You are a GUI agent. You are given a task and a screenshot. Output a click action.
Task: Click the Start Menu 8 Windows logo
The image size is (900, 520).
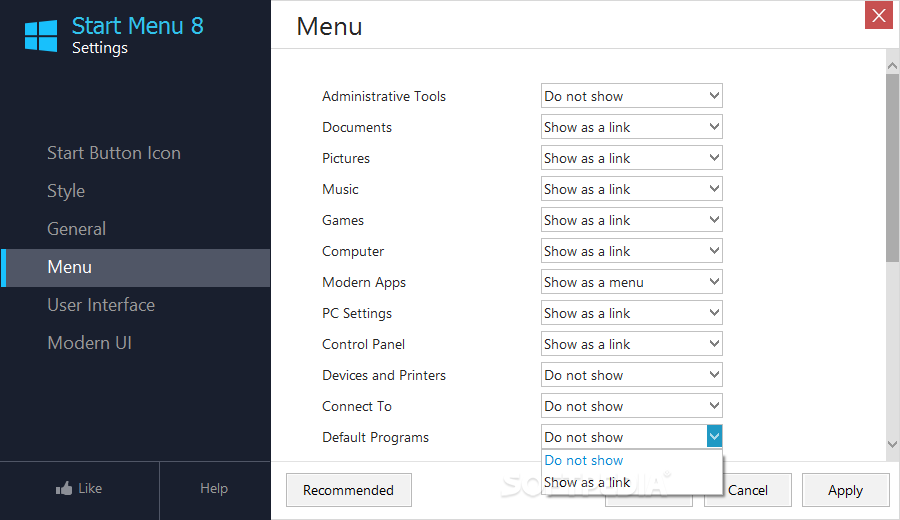41,36
